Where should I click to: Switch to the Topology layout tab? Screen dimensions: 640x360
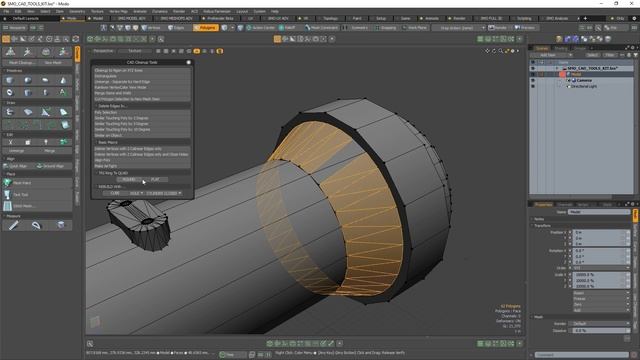click(x=330, y=18)
